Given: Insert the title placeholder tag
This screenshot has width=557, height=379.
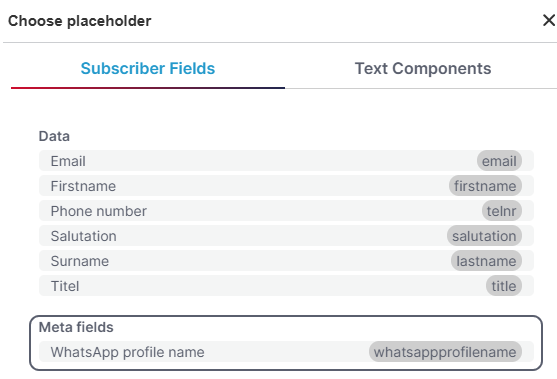Looking at the screenshot, I should (504, 286).
